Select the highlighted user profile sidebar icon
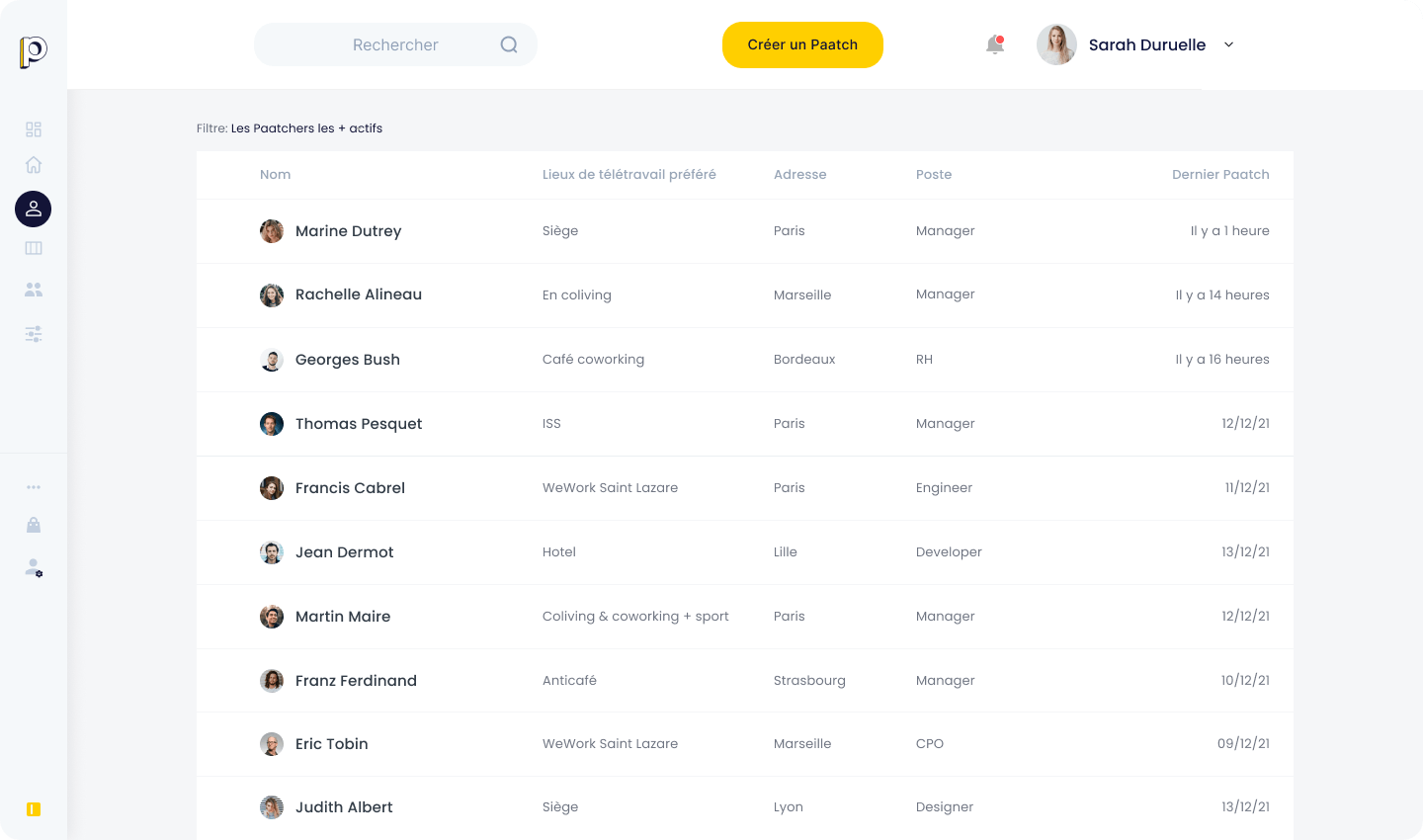The width and height of the screenshot is (1423, 840). click(34, 209)
